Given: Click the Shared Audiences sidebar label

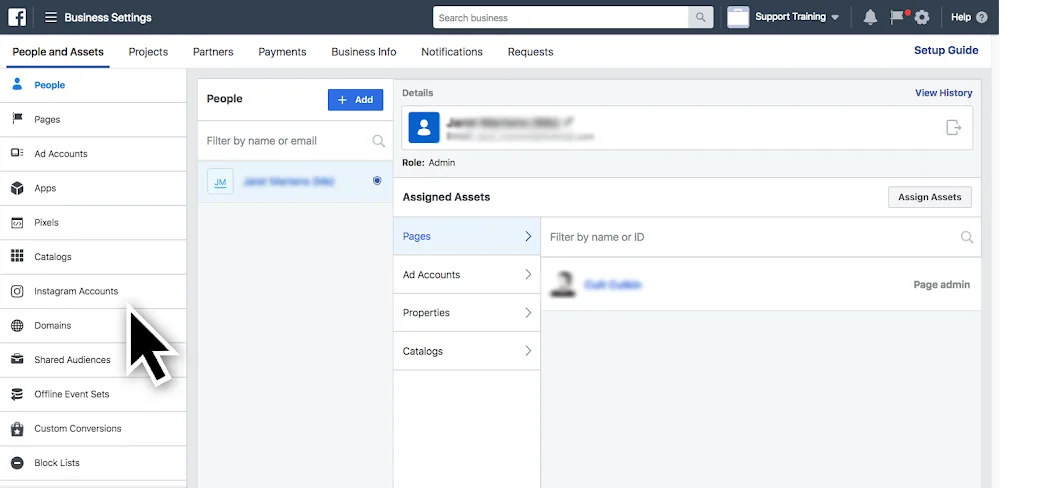Looking at the screenshot, I should coord(73,360).
